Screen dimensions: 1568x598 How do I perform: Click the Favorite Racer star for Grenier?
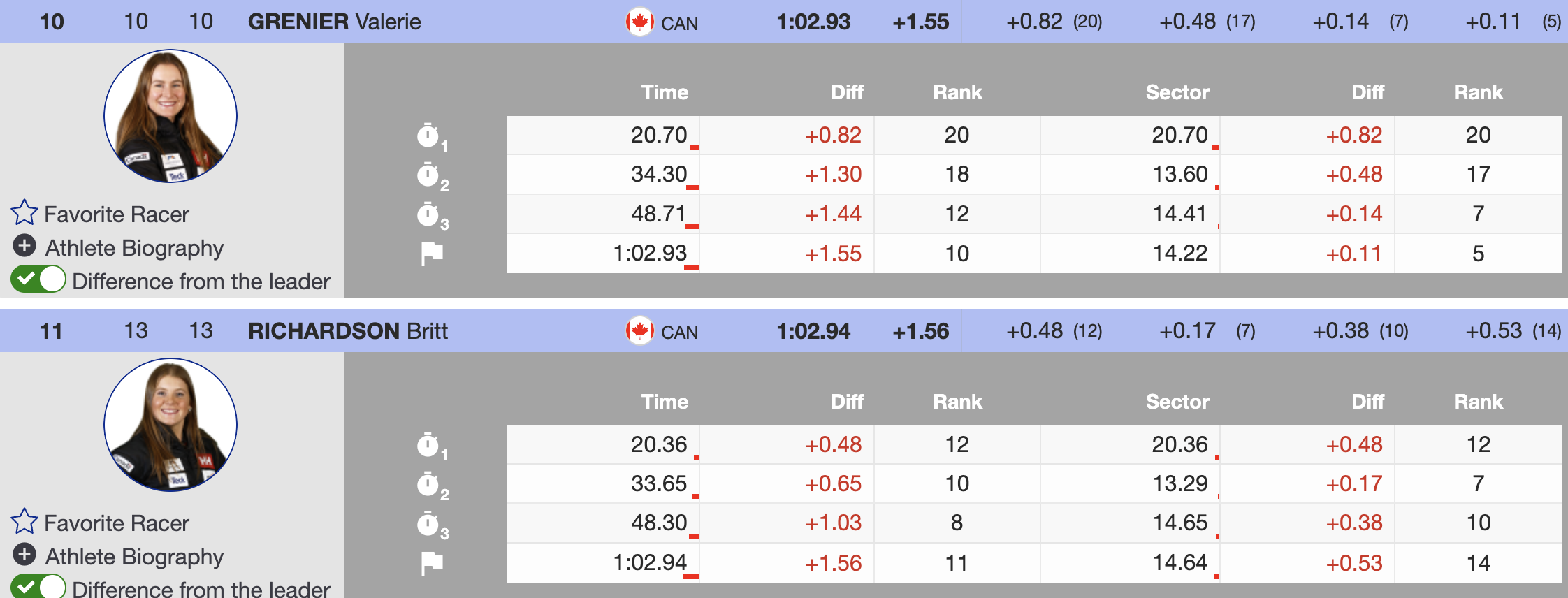tap(24, 212)
